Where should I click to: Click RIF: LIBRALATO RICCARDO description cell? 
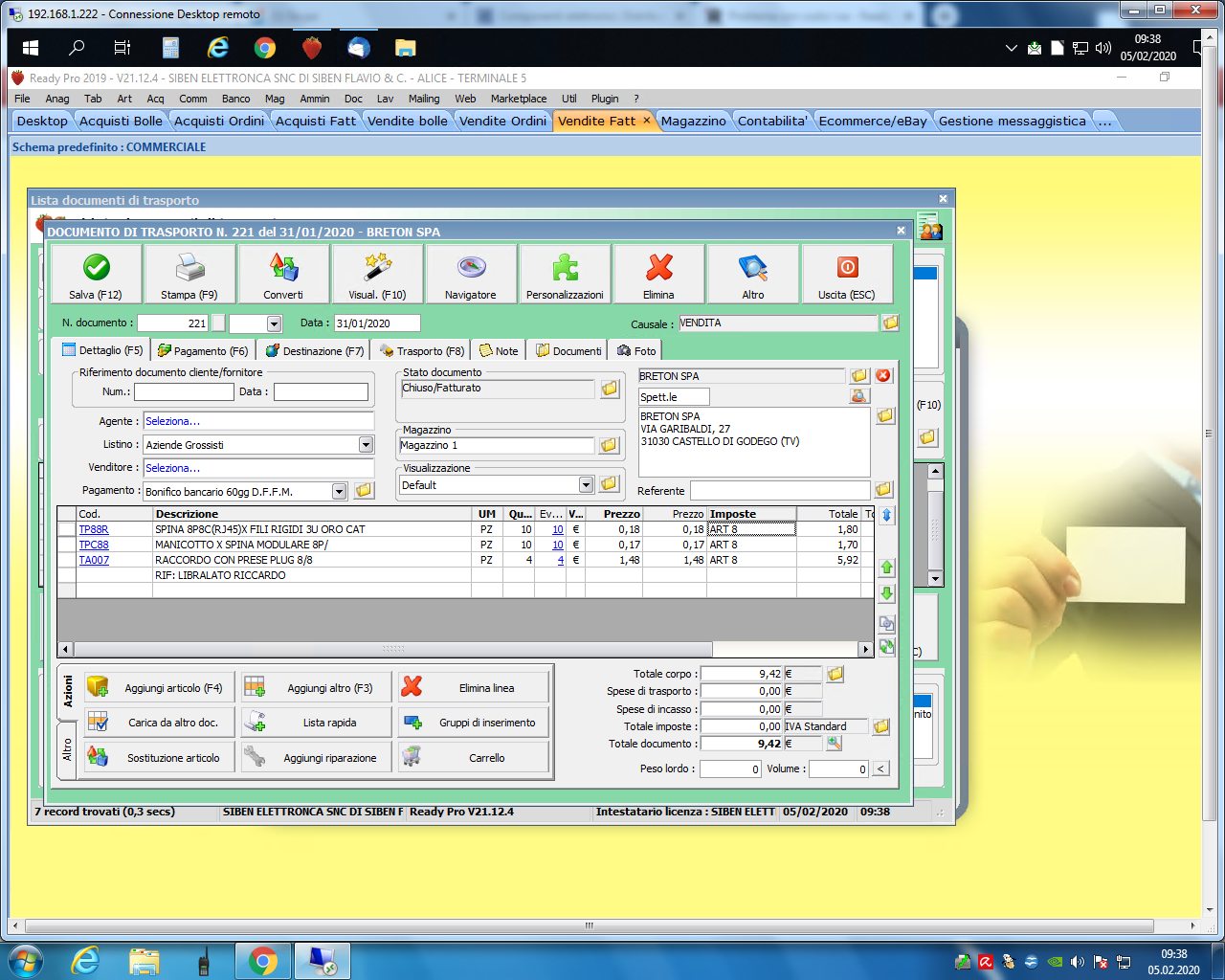(x=311, y=575)
